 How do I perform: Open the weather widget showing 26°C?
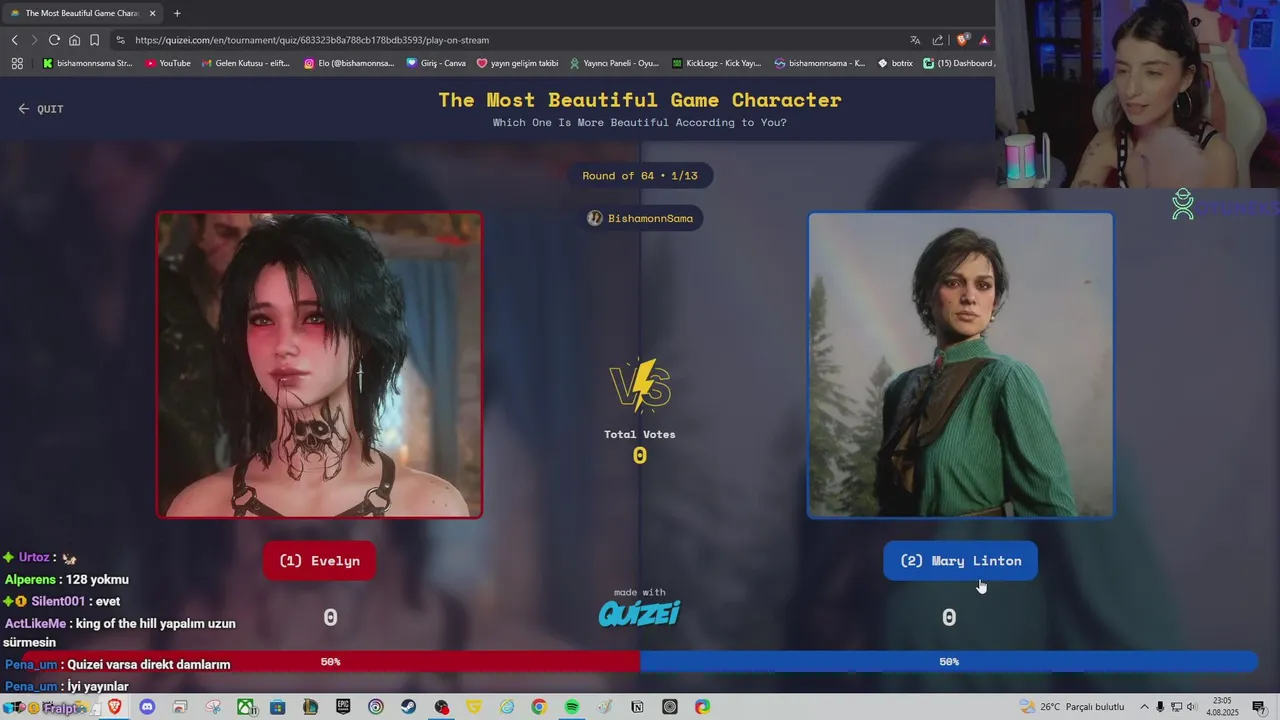click(x=1071, y=707)
